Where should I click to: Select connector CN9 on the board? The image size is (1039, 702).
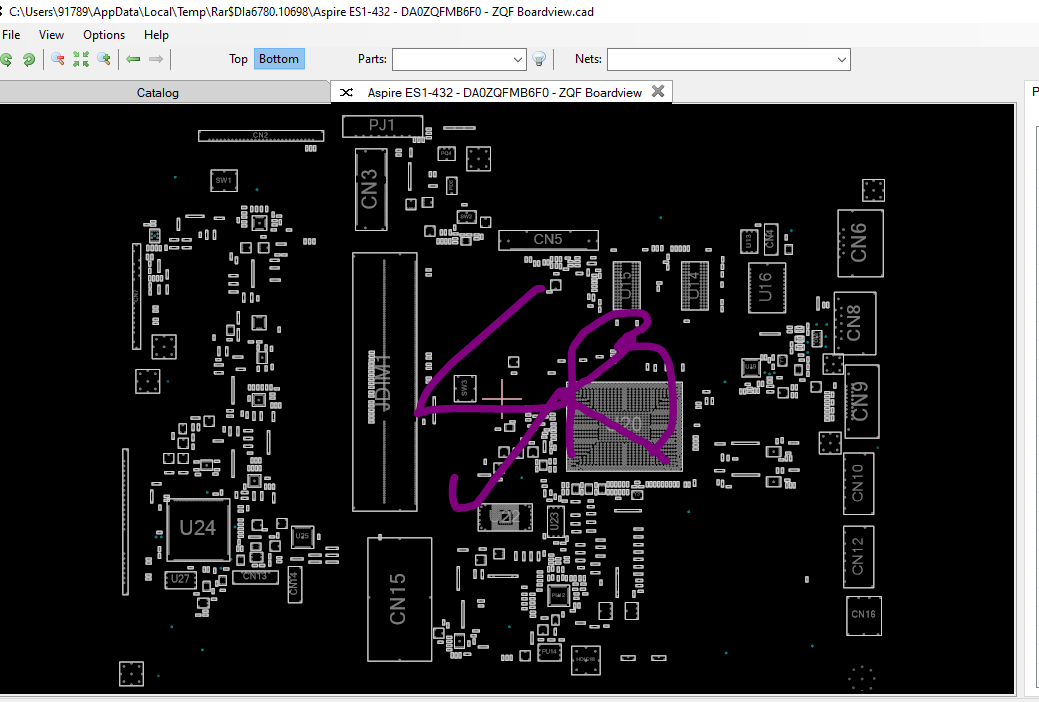coord(861,402)
